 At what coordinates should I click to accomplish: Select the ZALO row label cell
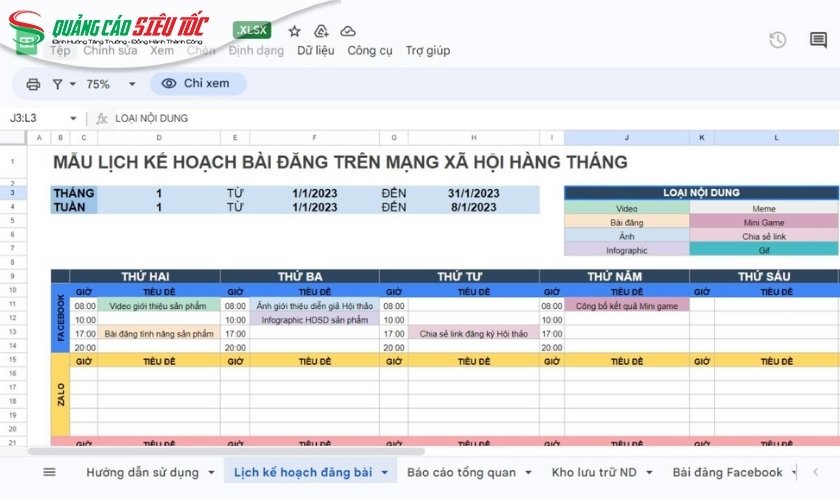(x=61, y=394)
